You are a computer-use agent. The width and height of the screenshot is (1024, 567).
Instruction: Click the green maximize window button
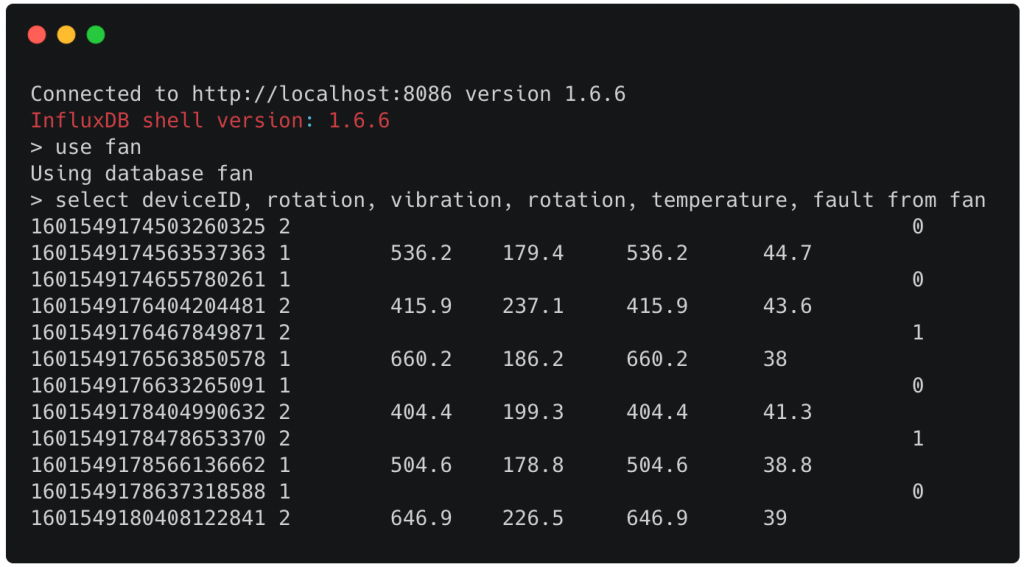pyautogui.click(x=96, y=35)
